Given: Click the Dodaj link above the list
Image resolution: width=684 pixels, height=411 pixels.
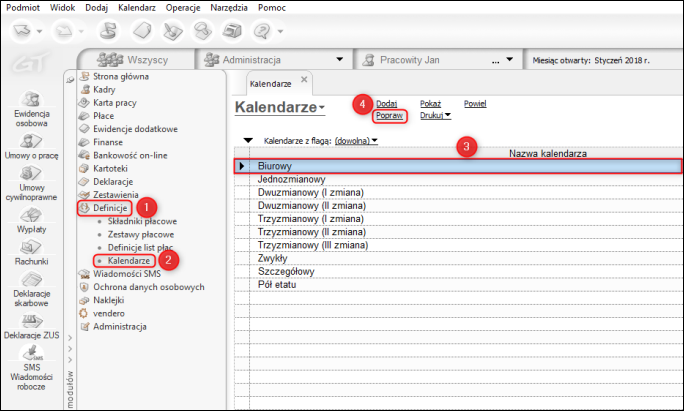Looking at the screenshot, I should point(386,103).
